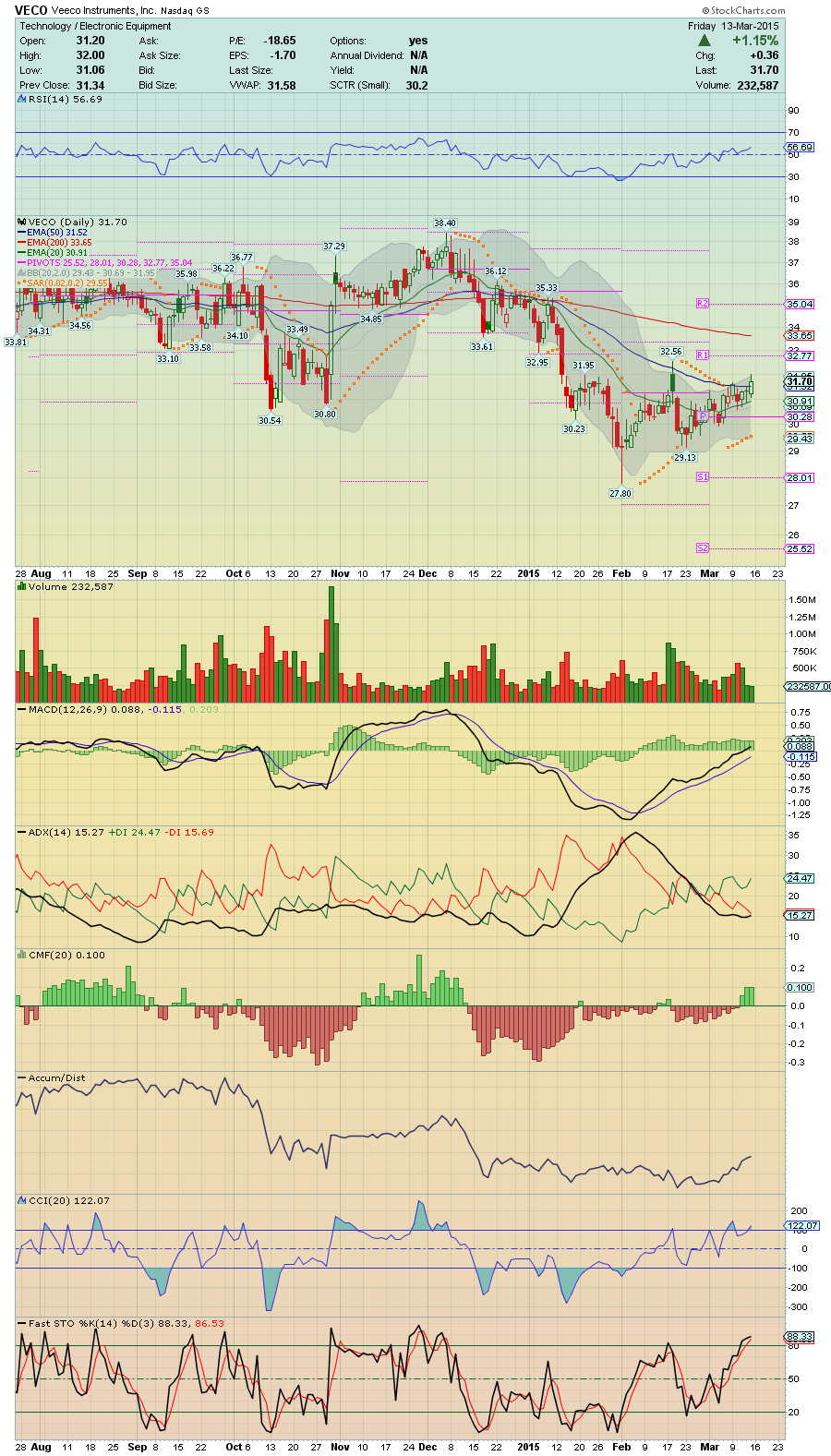
Task: Click the RSI 56.69 axis value tag
Action: (800, 147)
